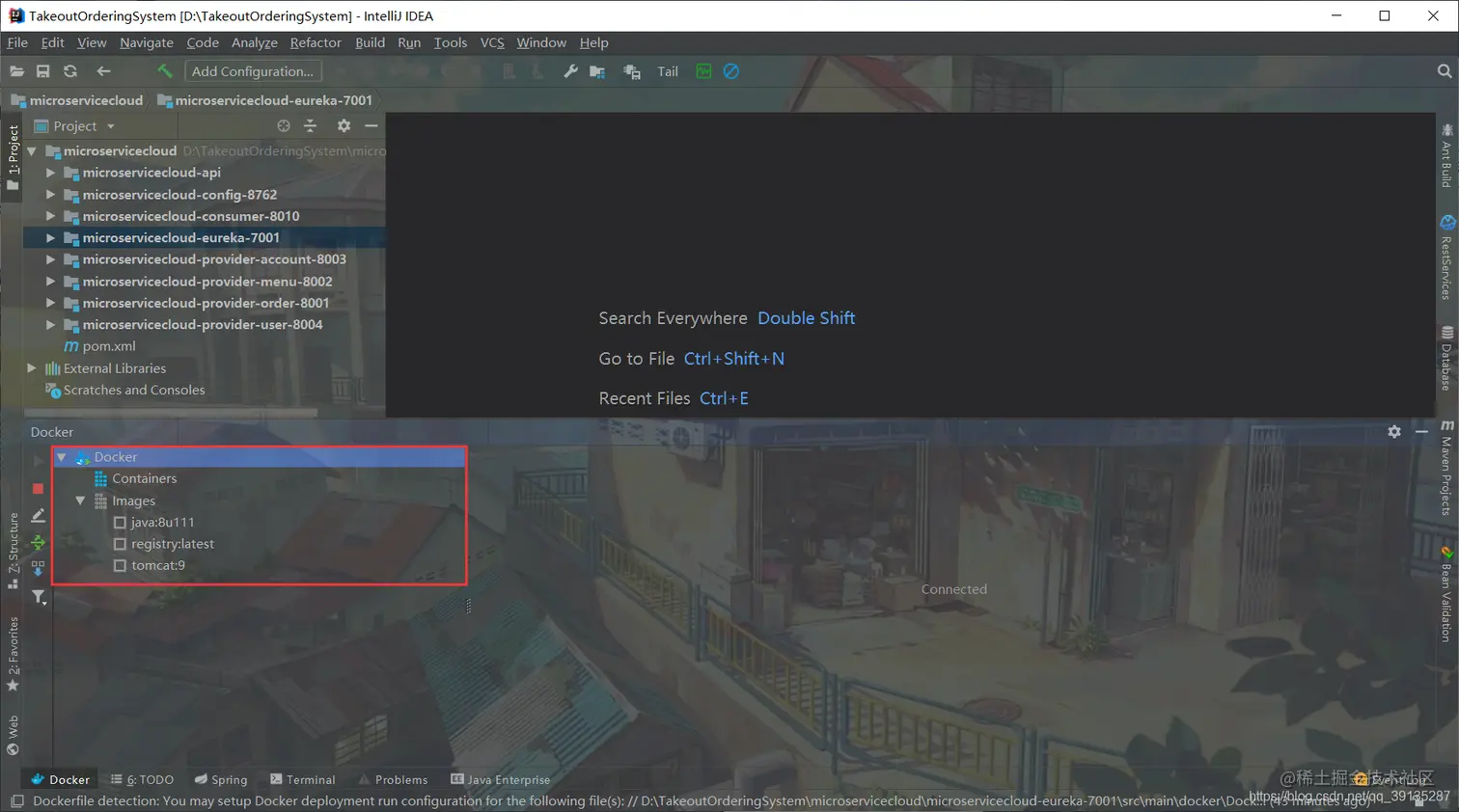The height and width of the screenshot is (812, 1459).
Task: Open Settings via the wrench icon
Action: (570, 71)
